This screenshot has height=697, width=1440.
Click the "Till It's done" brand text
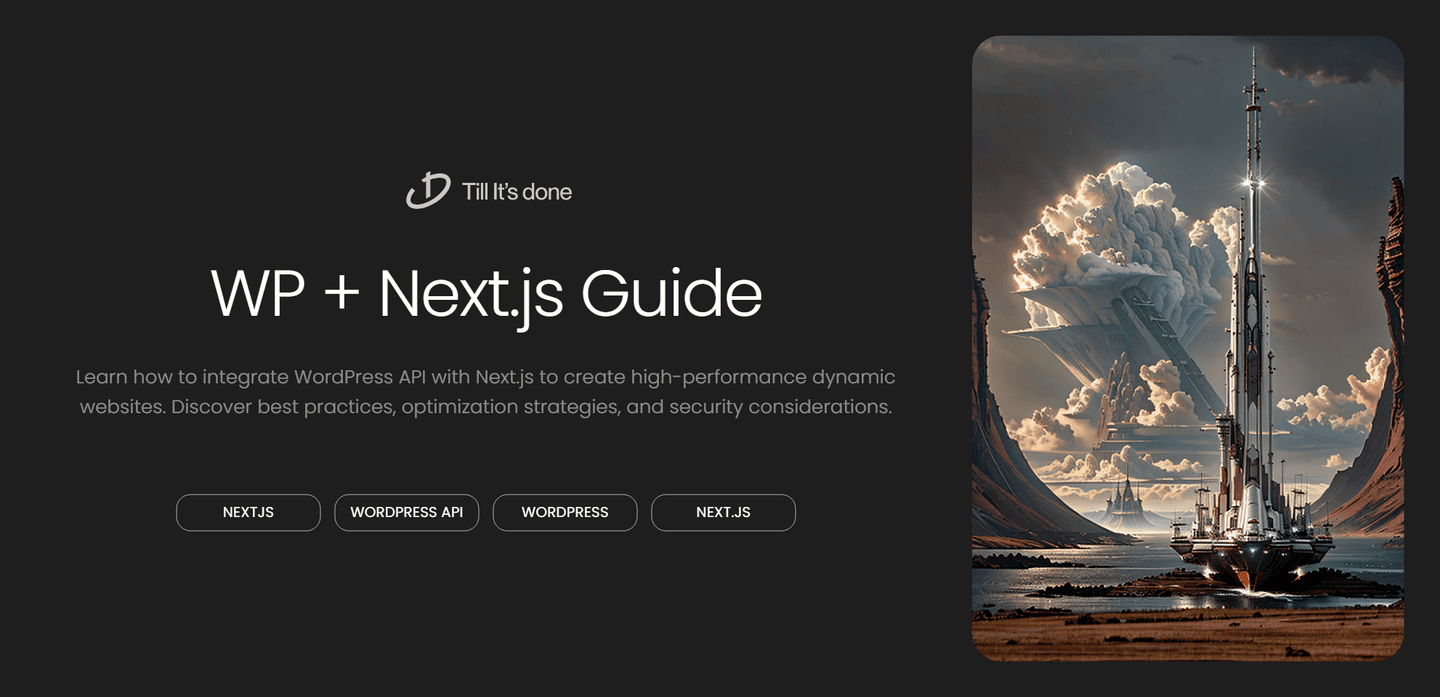click(x=517, y=192)
